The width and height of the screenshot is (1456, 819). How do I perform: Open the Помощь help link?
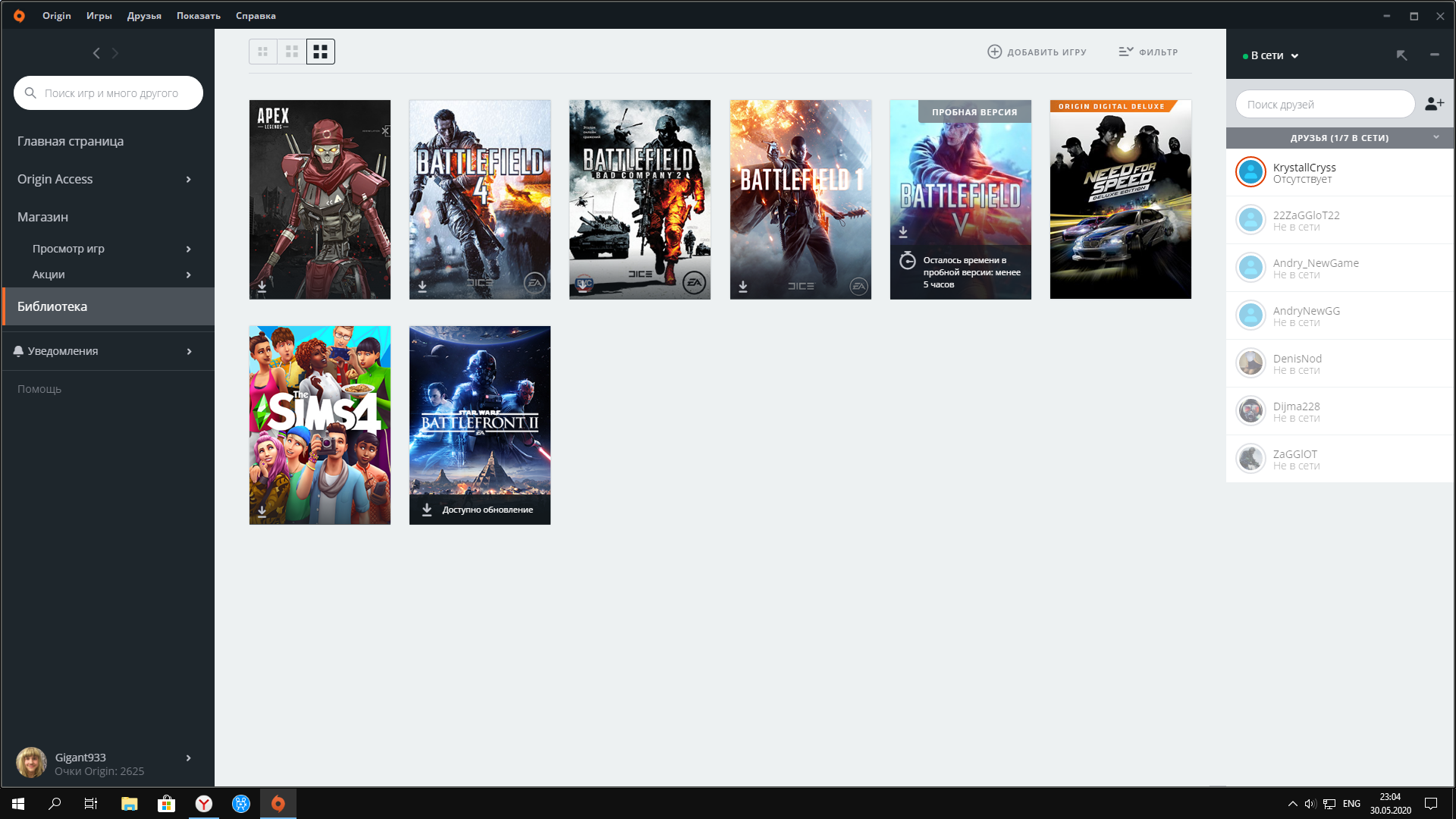(x=39, y=389)
